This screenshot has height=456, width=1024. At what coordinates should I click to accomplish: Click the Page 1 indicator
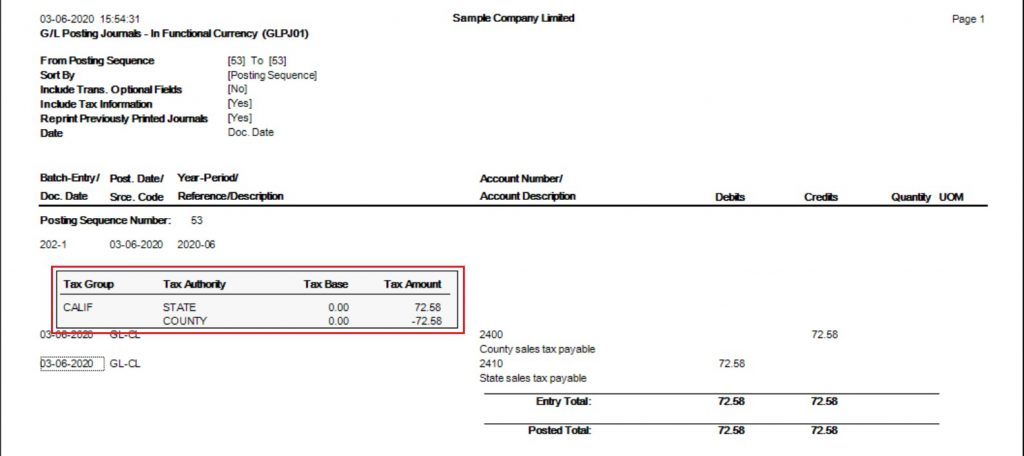click(x=968, y=20)
